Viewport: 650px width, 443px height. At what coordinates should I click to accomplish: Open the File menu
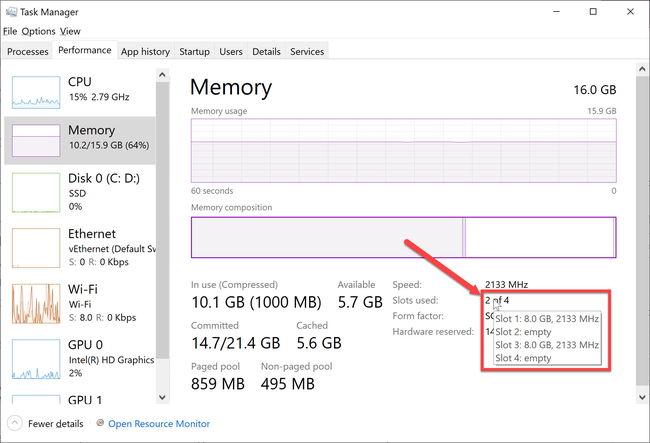pyautogui.click(x=10, y=31)
